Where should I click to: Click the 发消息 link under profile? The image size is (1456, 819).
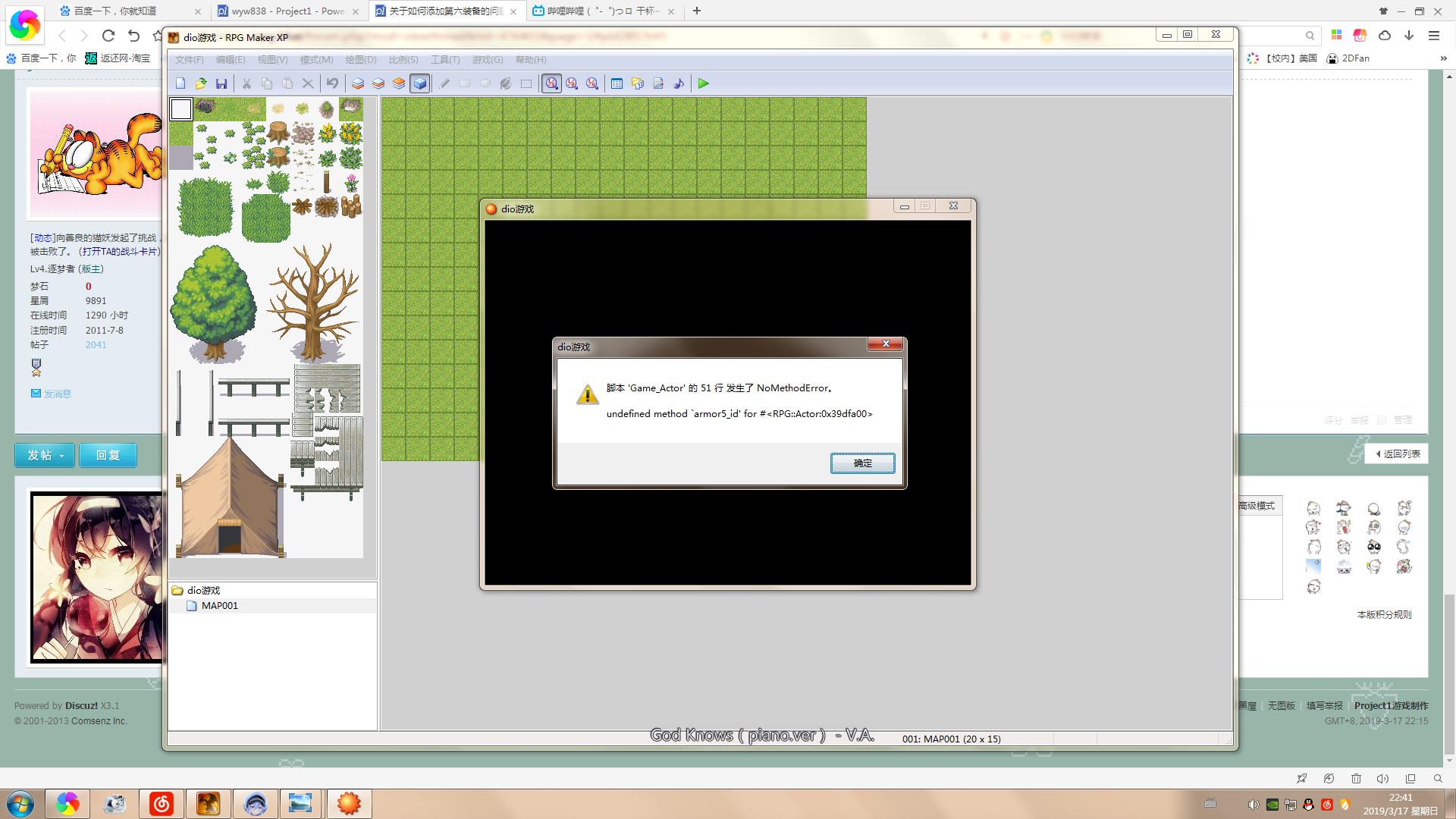pyautogui.click(x=57, y=394)
